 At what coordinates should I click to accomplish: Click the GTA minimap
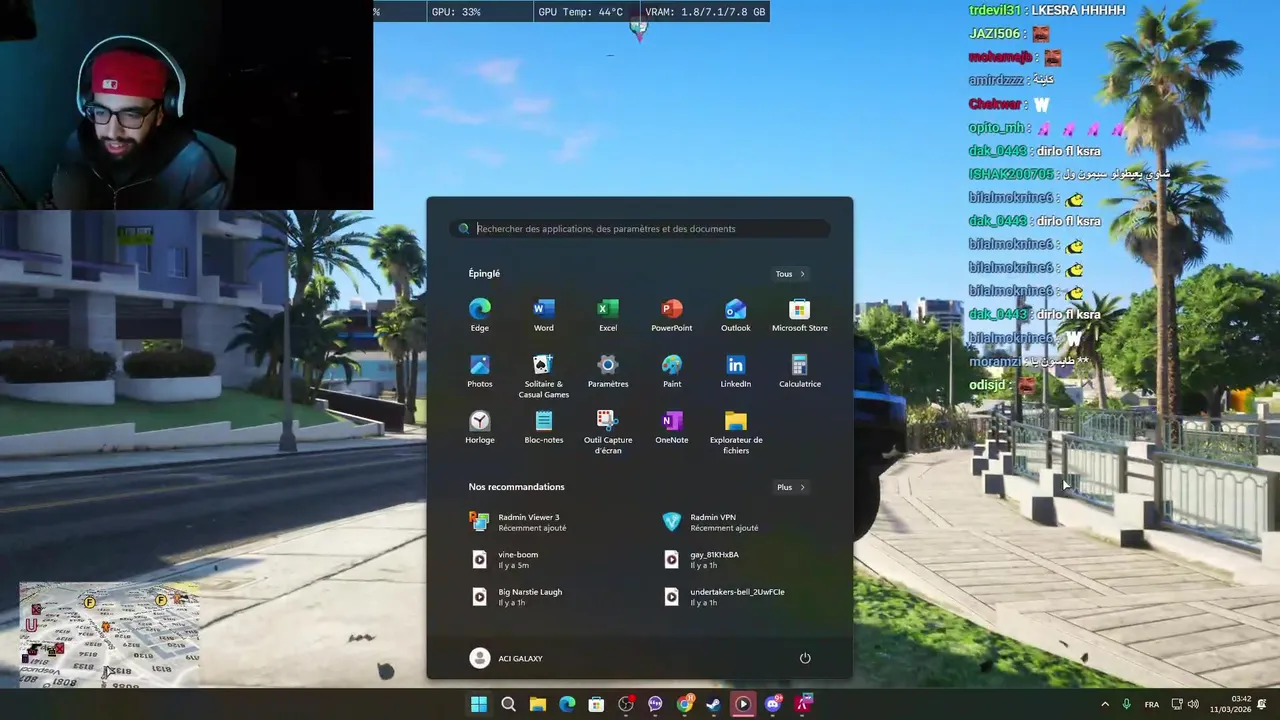click(x=109, y=634)
